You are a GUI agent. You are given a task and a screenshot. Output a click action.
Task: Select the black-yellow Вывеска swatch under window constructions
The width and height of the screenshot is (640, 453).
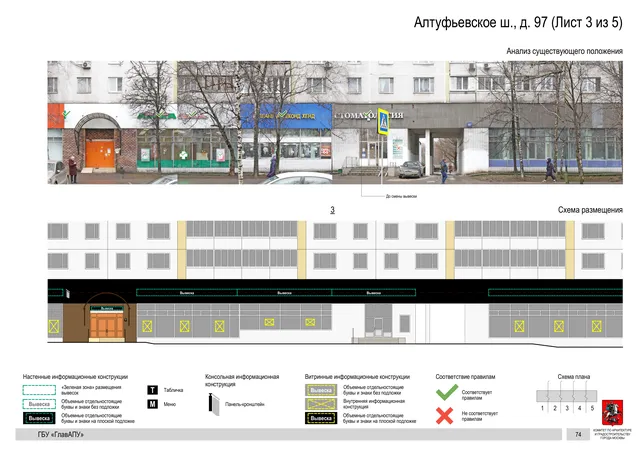tap(321, 418)
